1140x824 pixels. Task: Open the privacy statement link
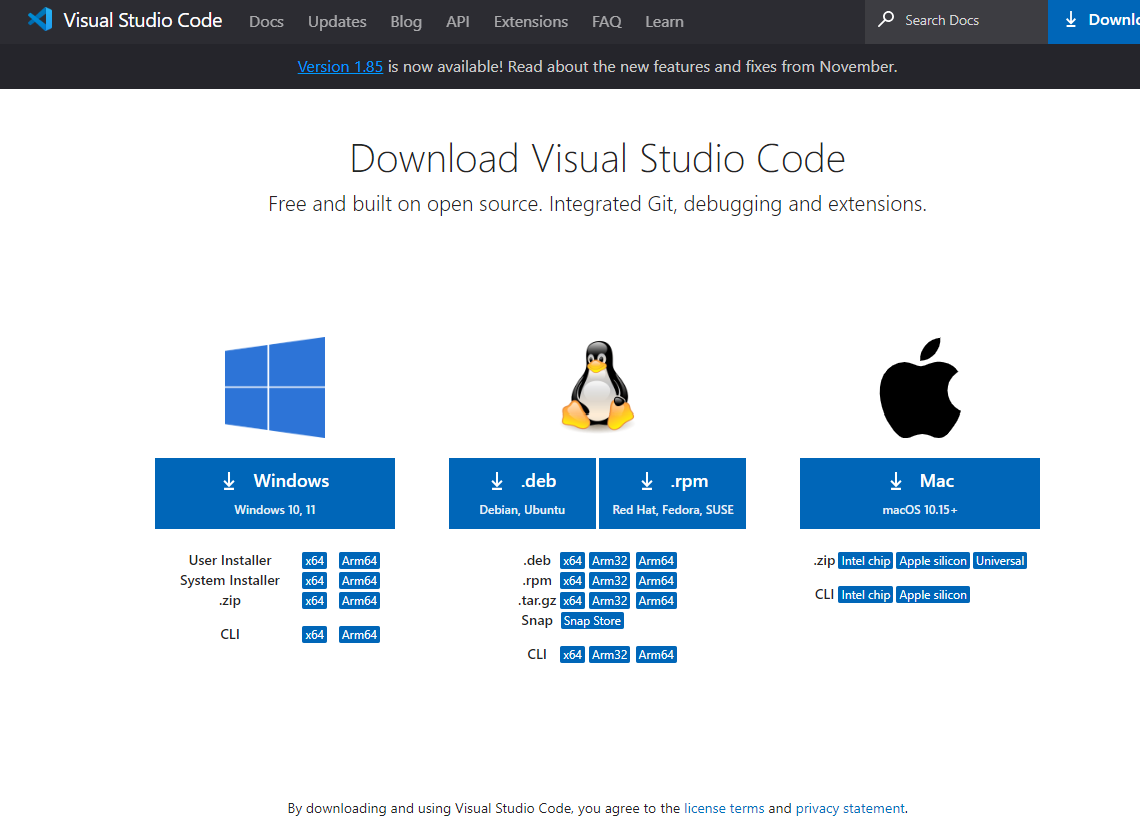(850, 808)
